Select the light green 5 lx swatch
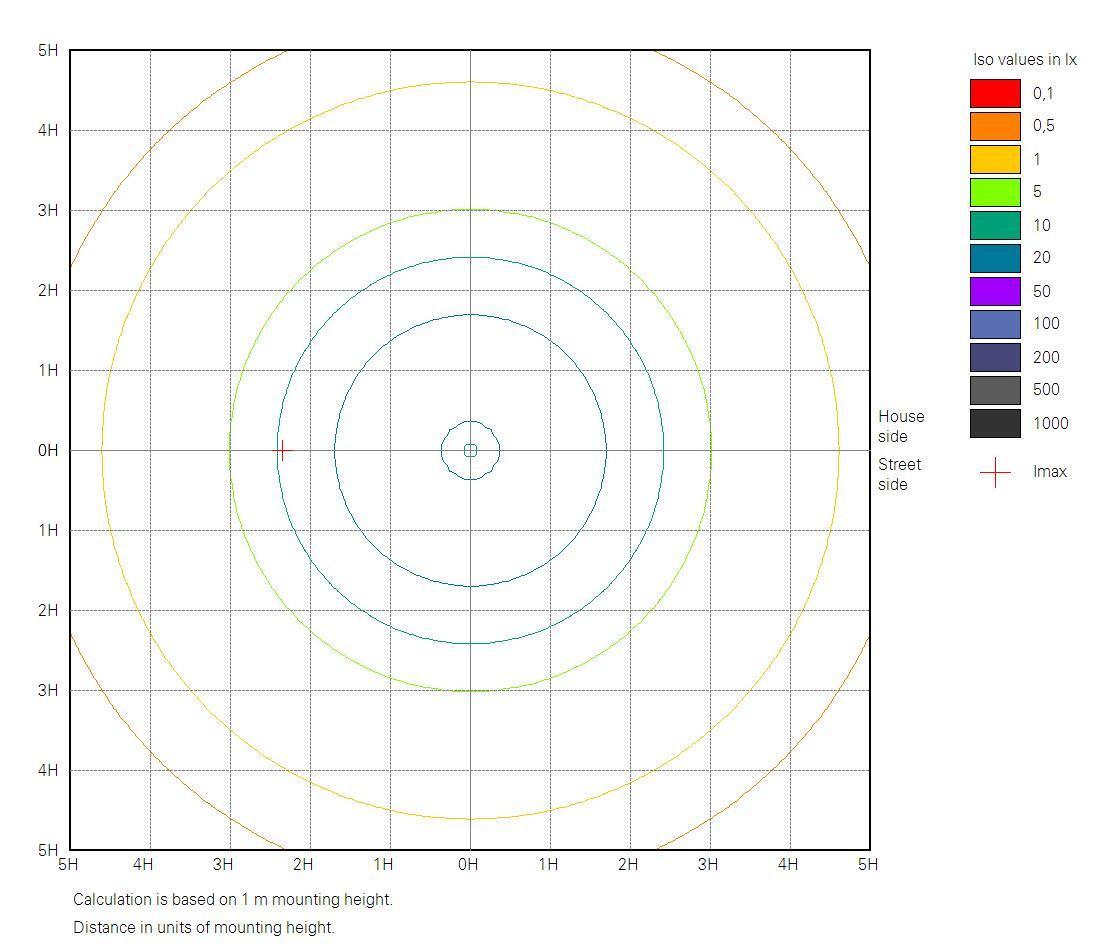Viewport: 1100px width, 950px height. [995, 192]
